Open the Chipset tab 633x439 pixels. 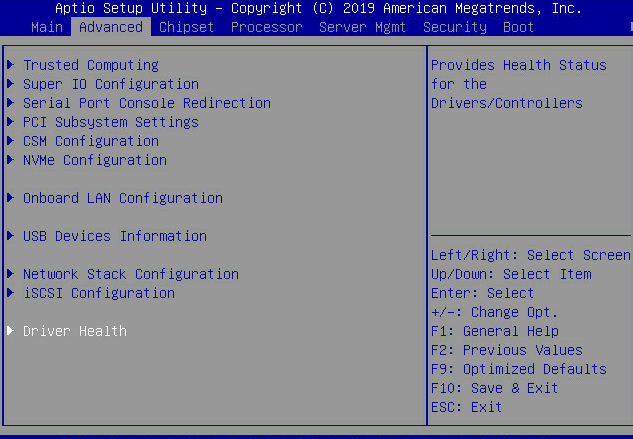(x=186, y=27)
